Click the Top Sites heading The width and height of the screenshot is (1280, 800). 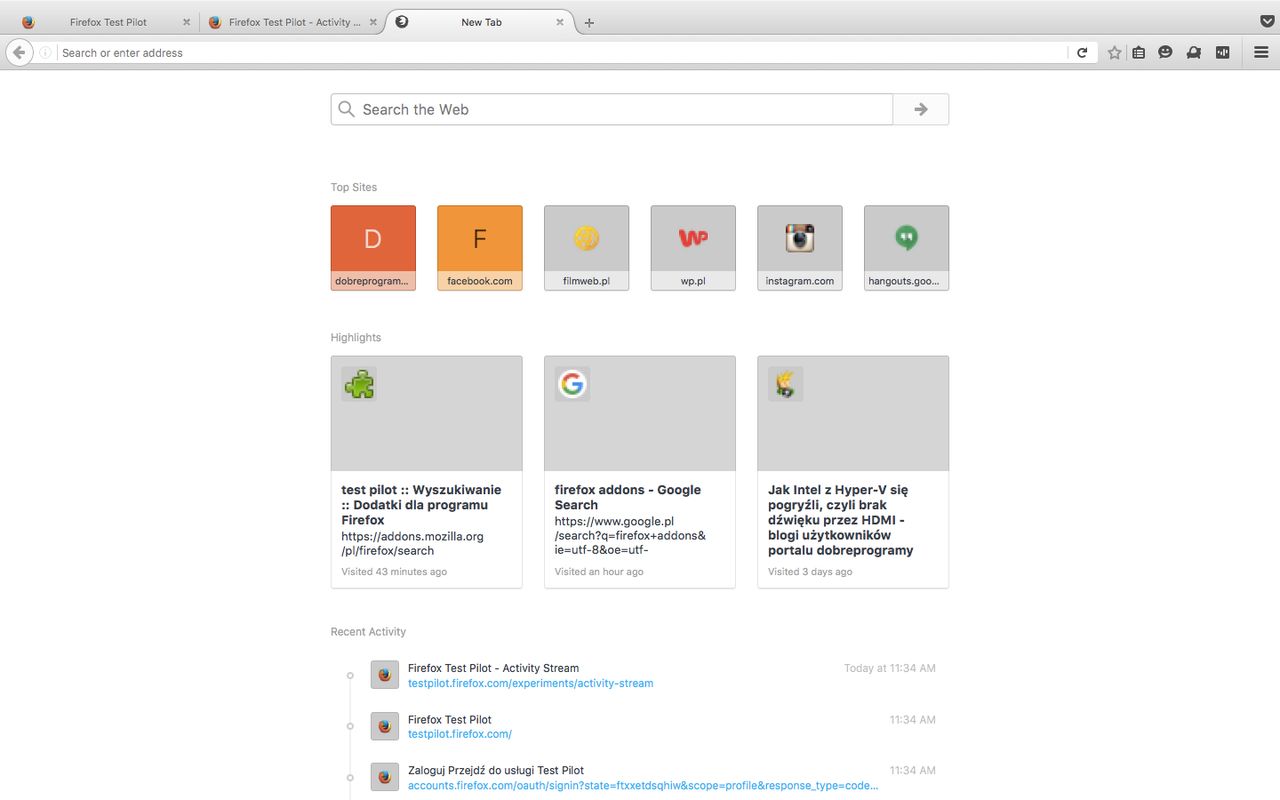354,187
